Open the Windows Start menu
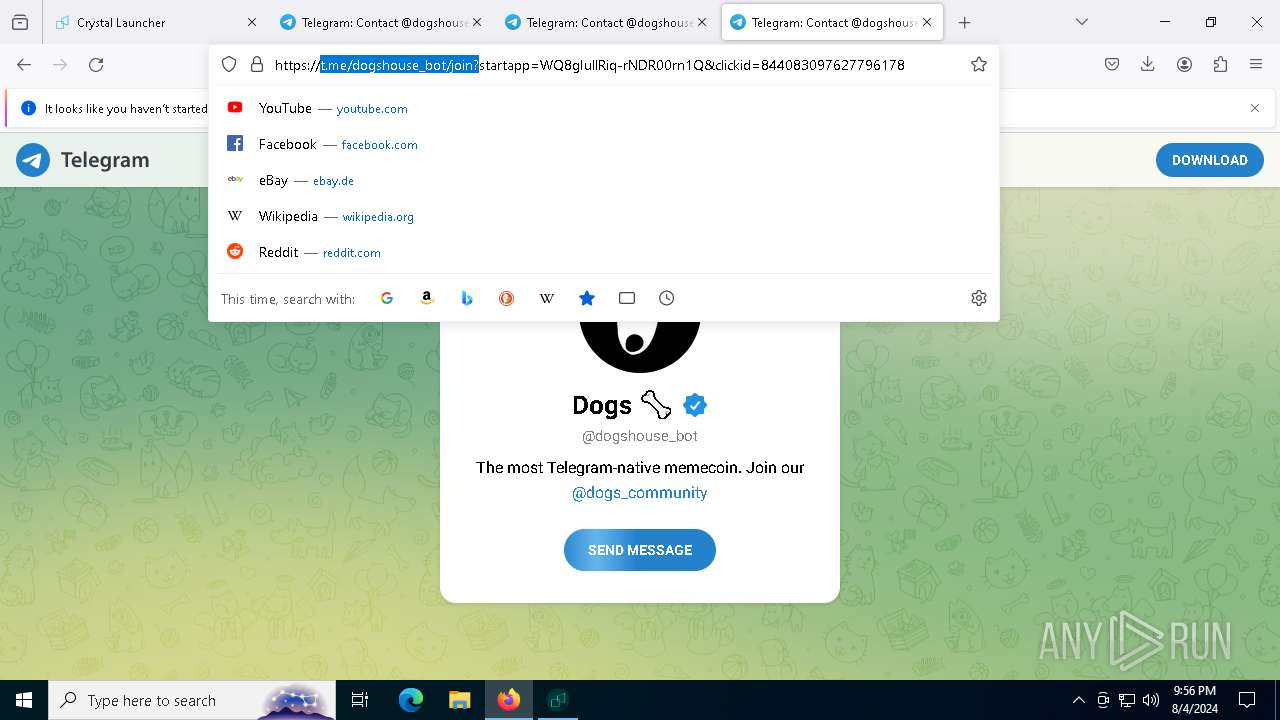This screenshot has width=1280, height=720. point(24,700)
